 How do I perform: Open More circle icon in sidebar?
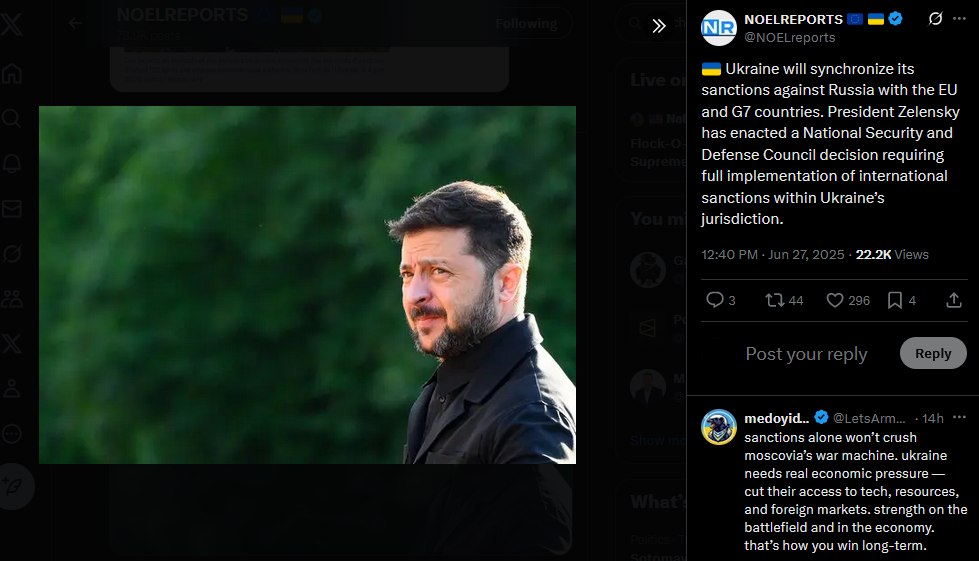[x=12, y=433]
